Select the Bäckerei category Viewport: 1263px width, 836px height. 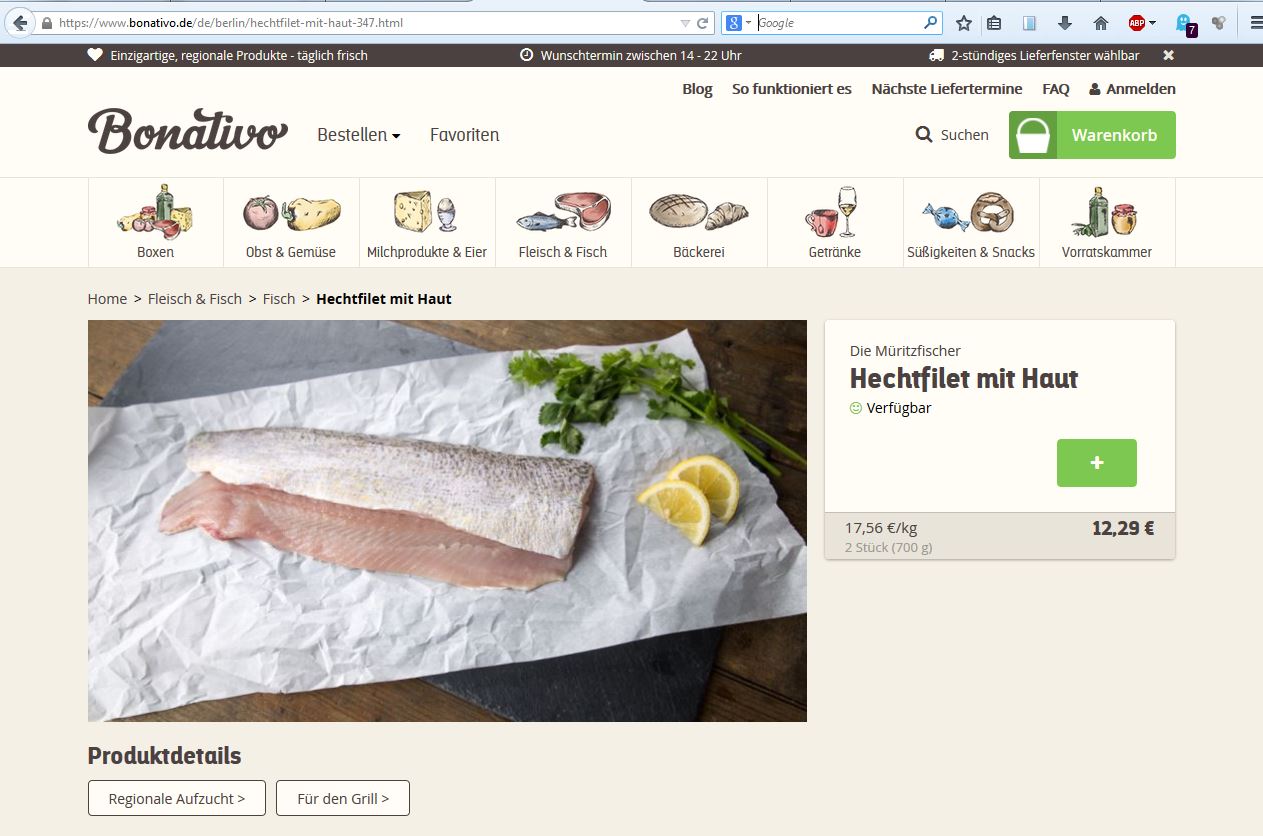(x=699, y=223)
